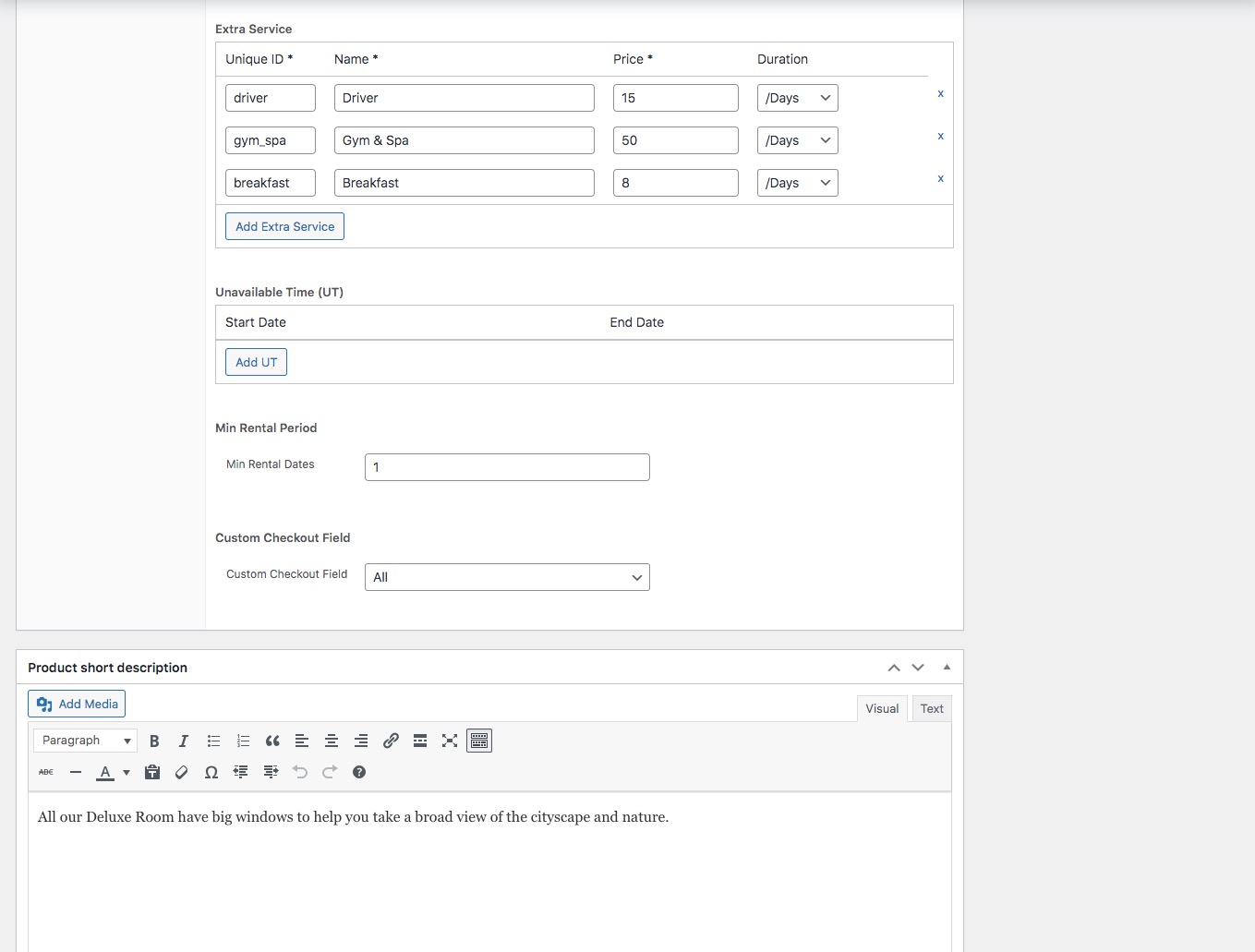Toggle italic formatting in editor toolbar
1255x952 pixels.
(x=184, y=741)
